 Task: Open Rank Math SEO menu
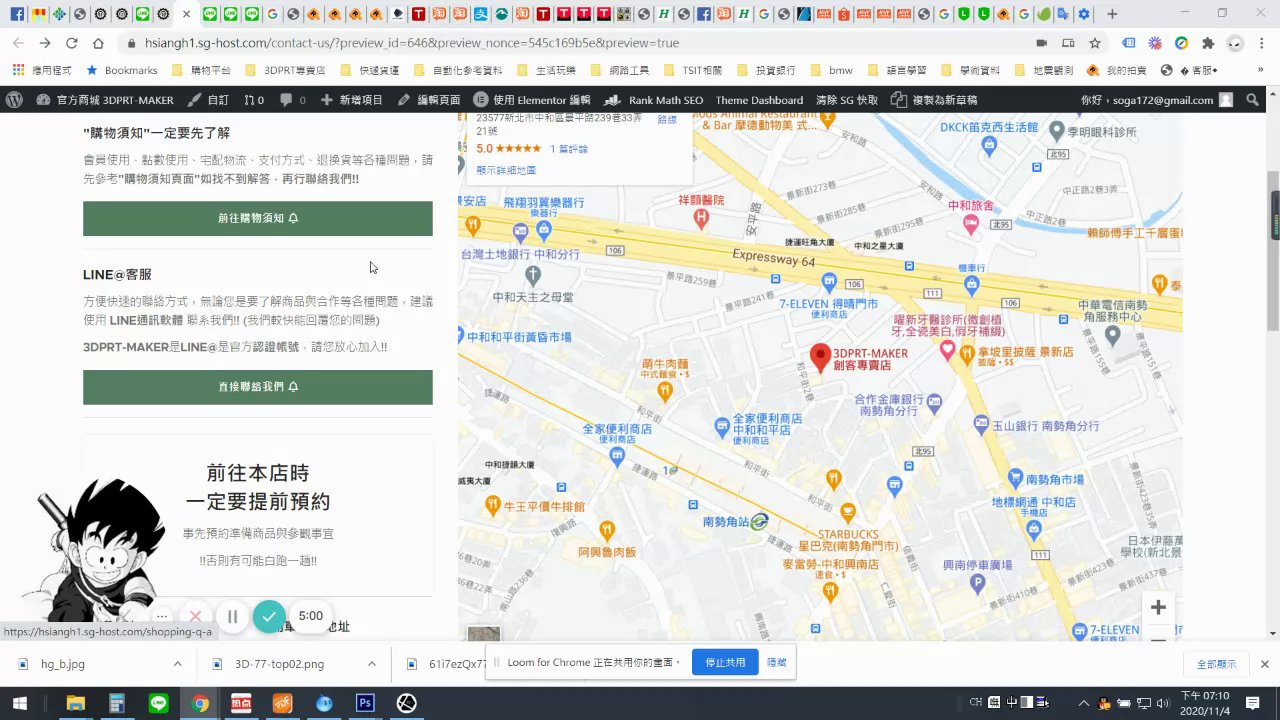(655, 100)
